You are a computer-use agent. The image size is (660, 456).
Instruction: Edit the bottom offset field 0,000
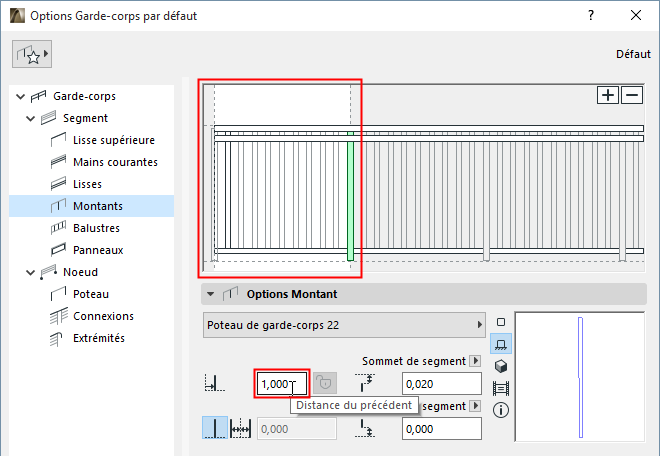coord(442,429)
